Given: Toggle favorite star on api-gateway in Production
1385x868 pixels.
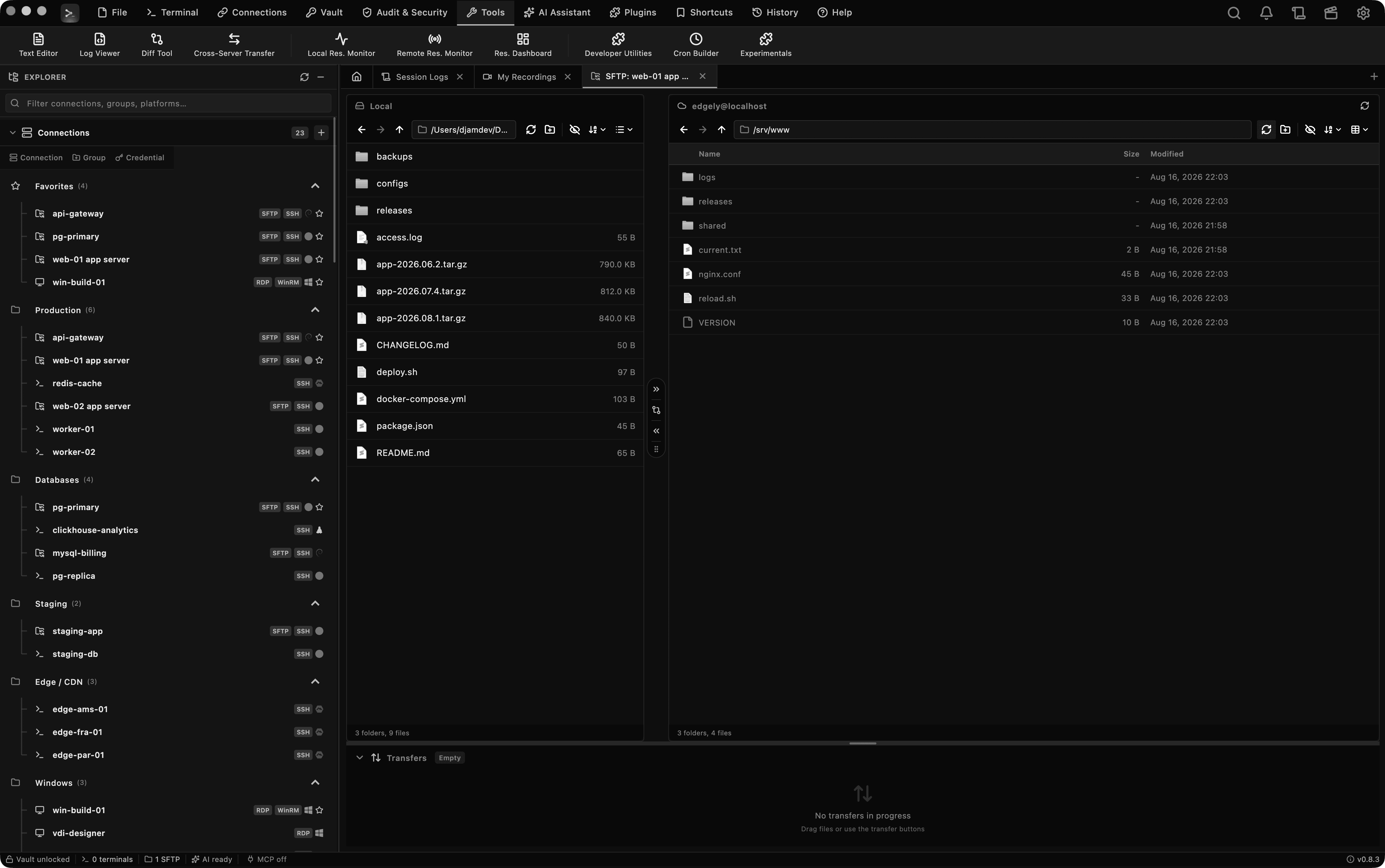Looking at the screenshot, I should pos(319,338).
